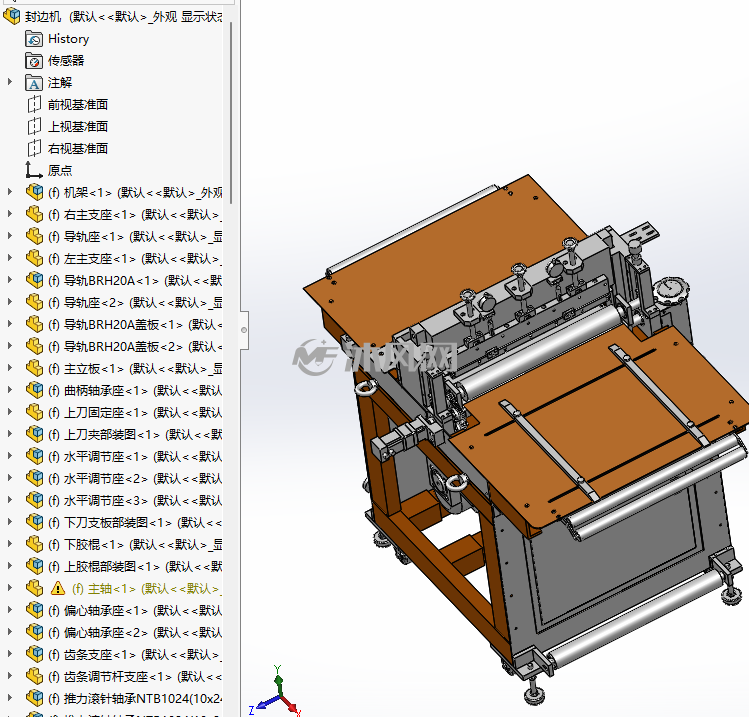This screenshot has height=717, width=749.
Task: Click the 上刀固定座<1> part icon
Action: [x=34, y=412]
